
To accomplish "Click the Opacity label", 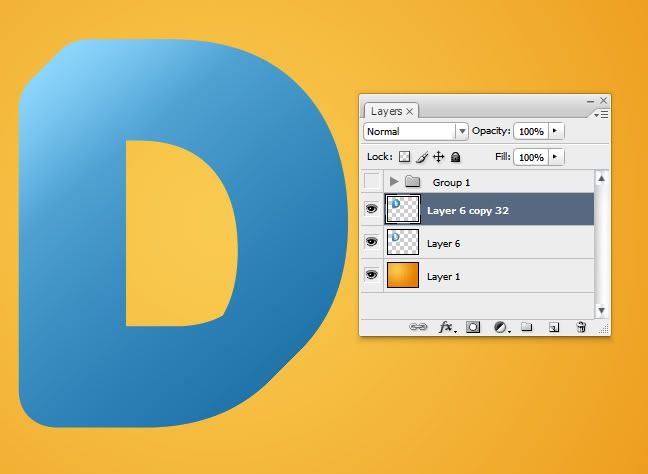I will click(491, 131).
